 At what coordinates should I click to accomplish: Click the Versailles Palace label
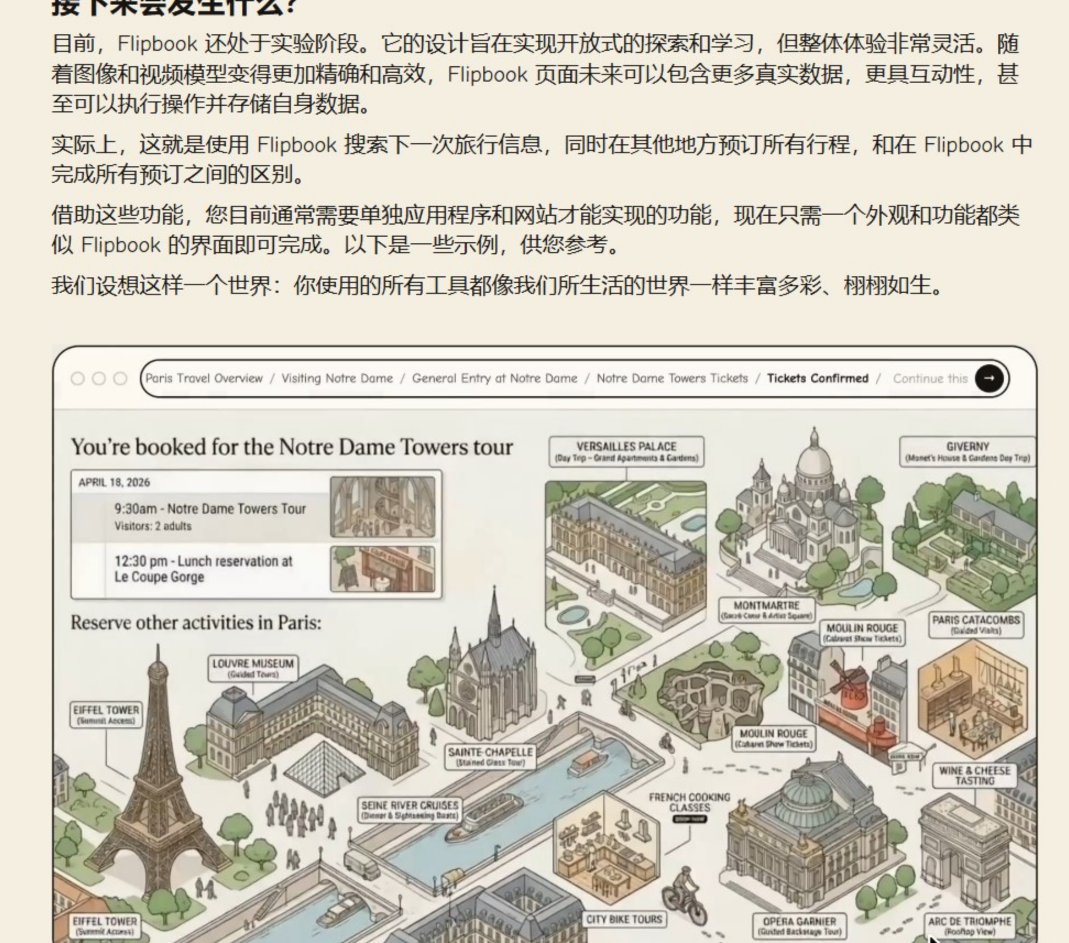tap(626, 451)
